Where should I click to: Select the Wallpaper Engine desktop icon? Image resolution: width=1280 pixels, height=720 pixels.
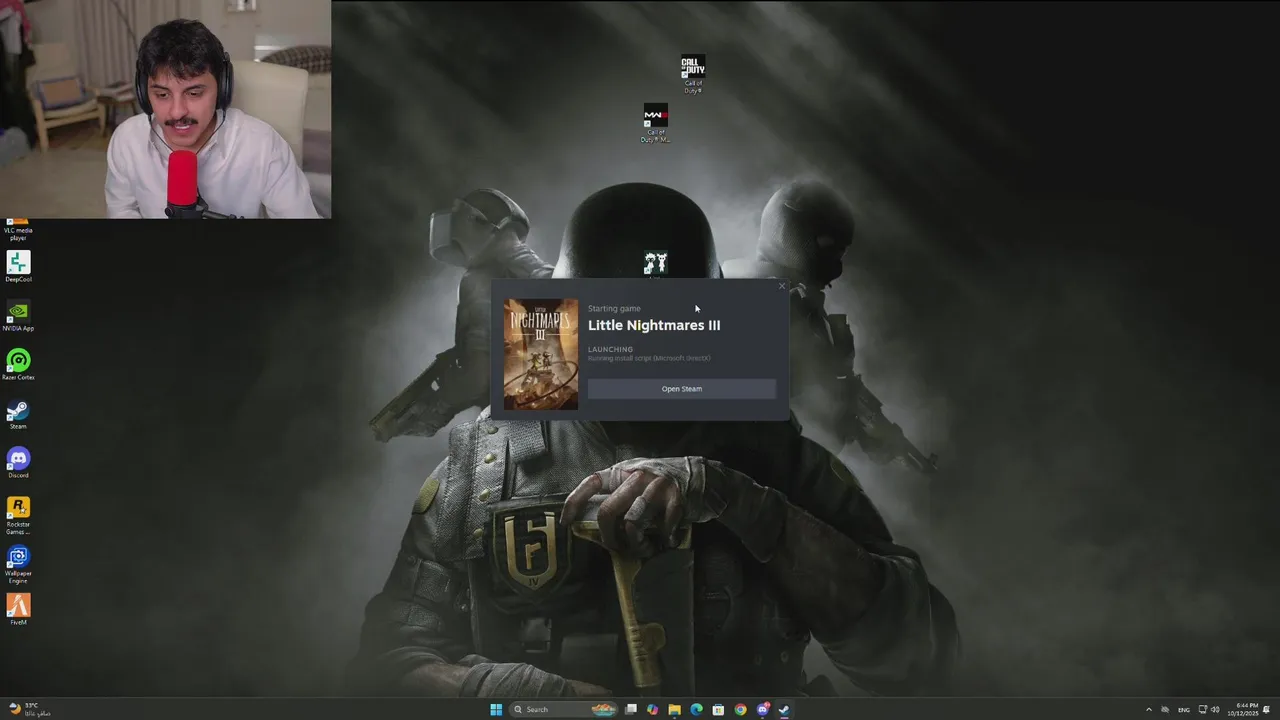[x=18, y=565]
